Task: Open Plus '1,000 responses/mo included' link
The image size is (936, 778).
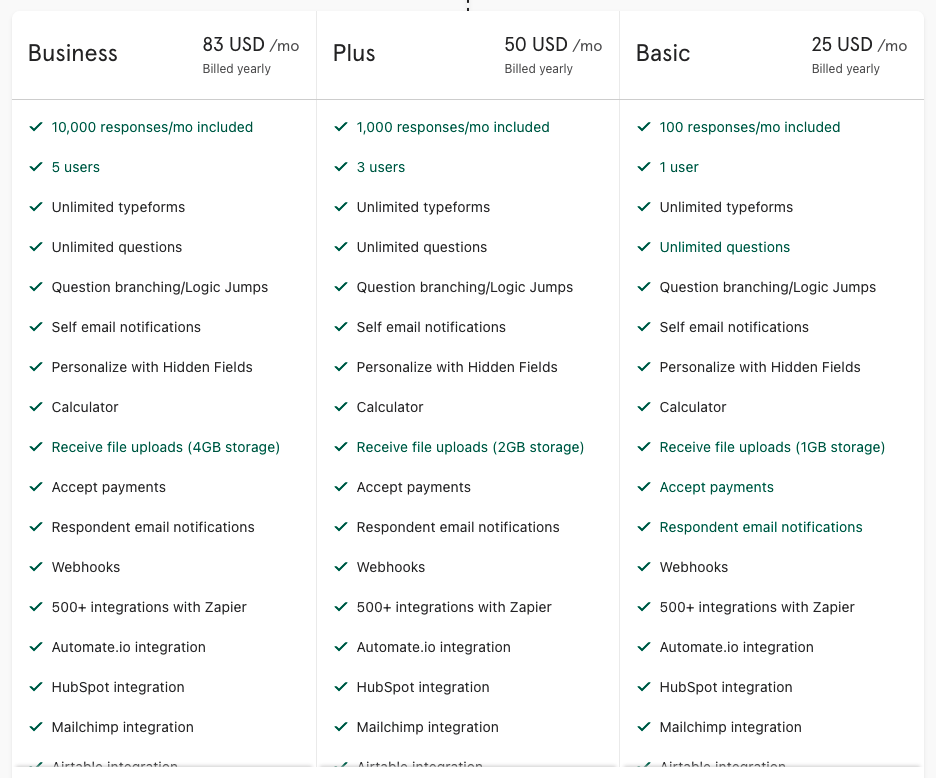Action: (453, 127)
